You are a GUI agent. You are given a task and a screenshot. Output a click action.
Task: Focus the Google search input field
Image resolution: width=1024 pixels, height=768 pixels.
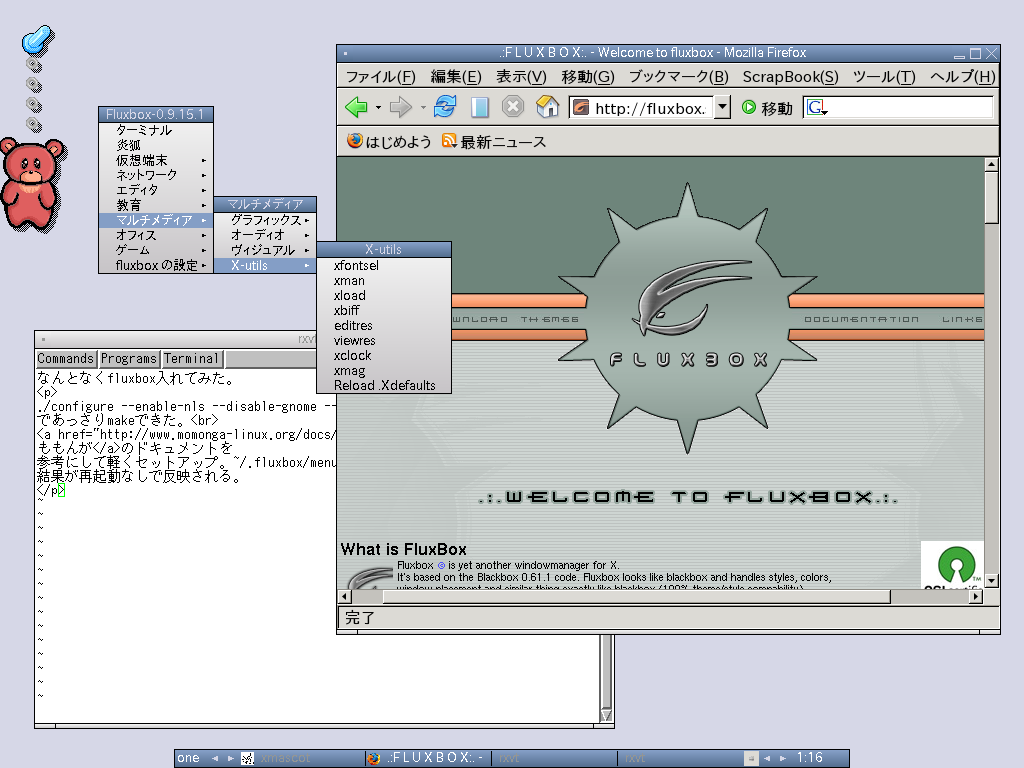(910, 107)
